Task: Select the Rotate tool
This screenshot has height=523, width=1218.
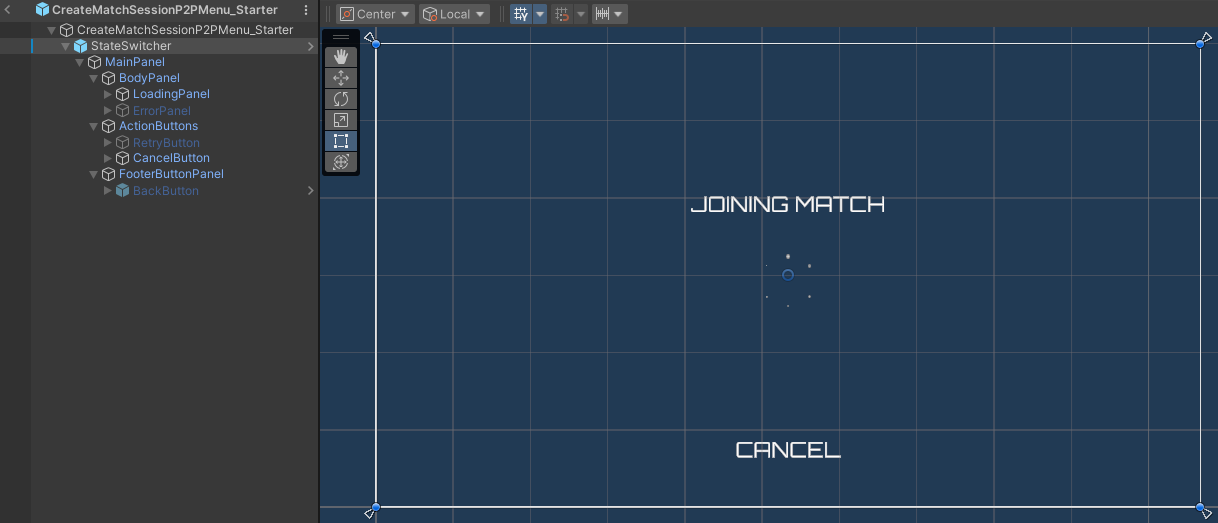Action: 341,99
